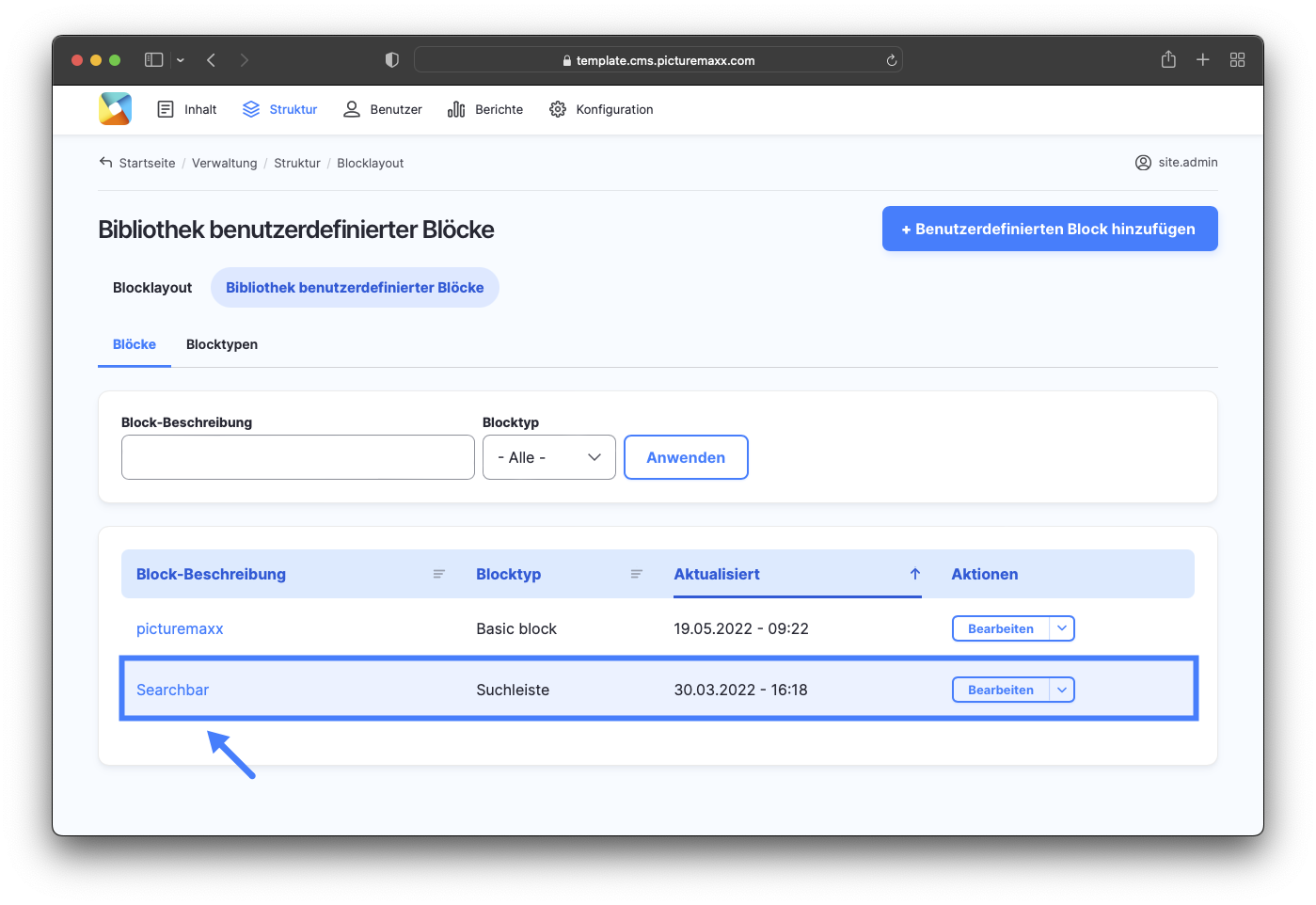1316x905 pixels.
Task: Click the picturemaxx CMS logo
Action: 115,109
